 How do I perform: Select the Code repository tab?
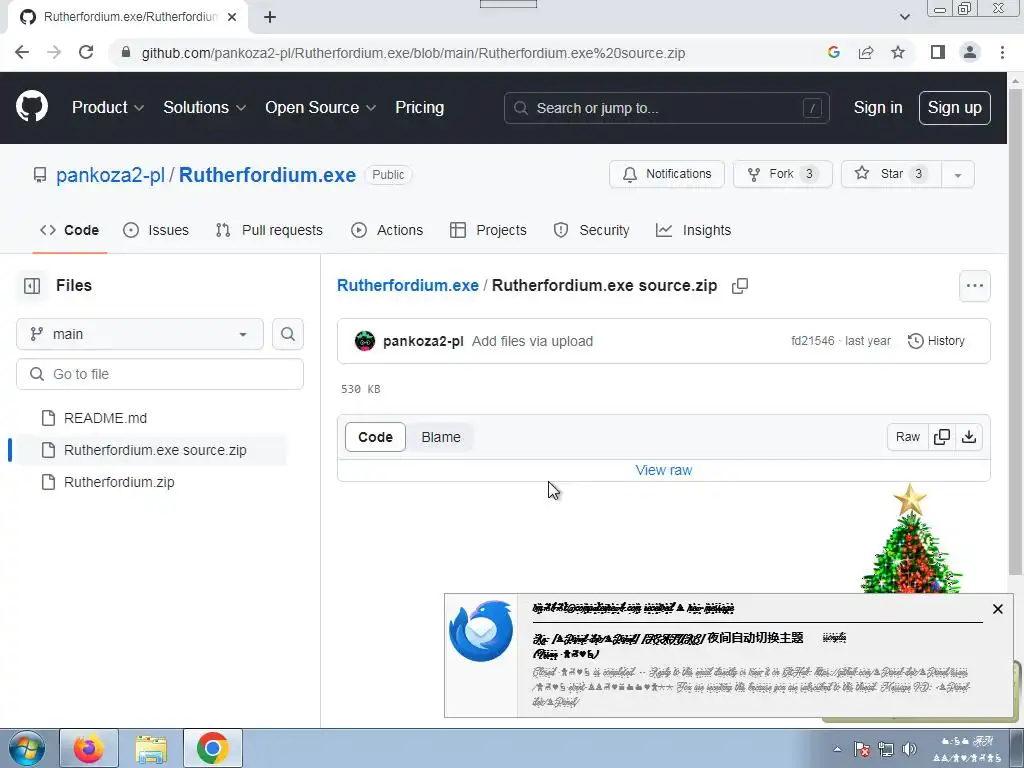69,230
